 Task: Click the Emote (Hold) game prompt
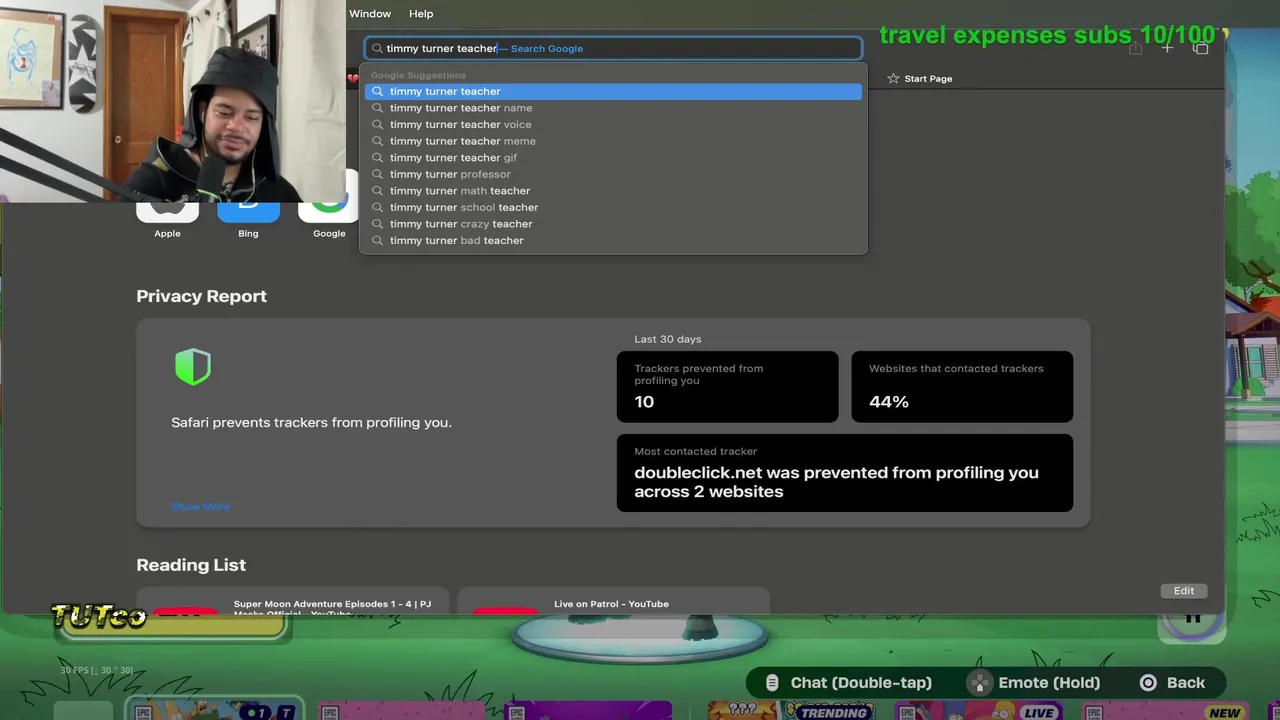pyautogui.click(x=1035, y=683)
